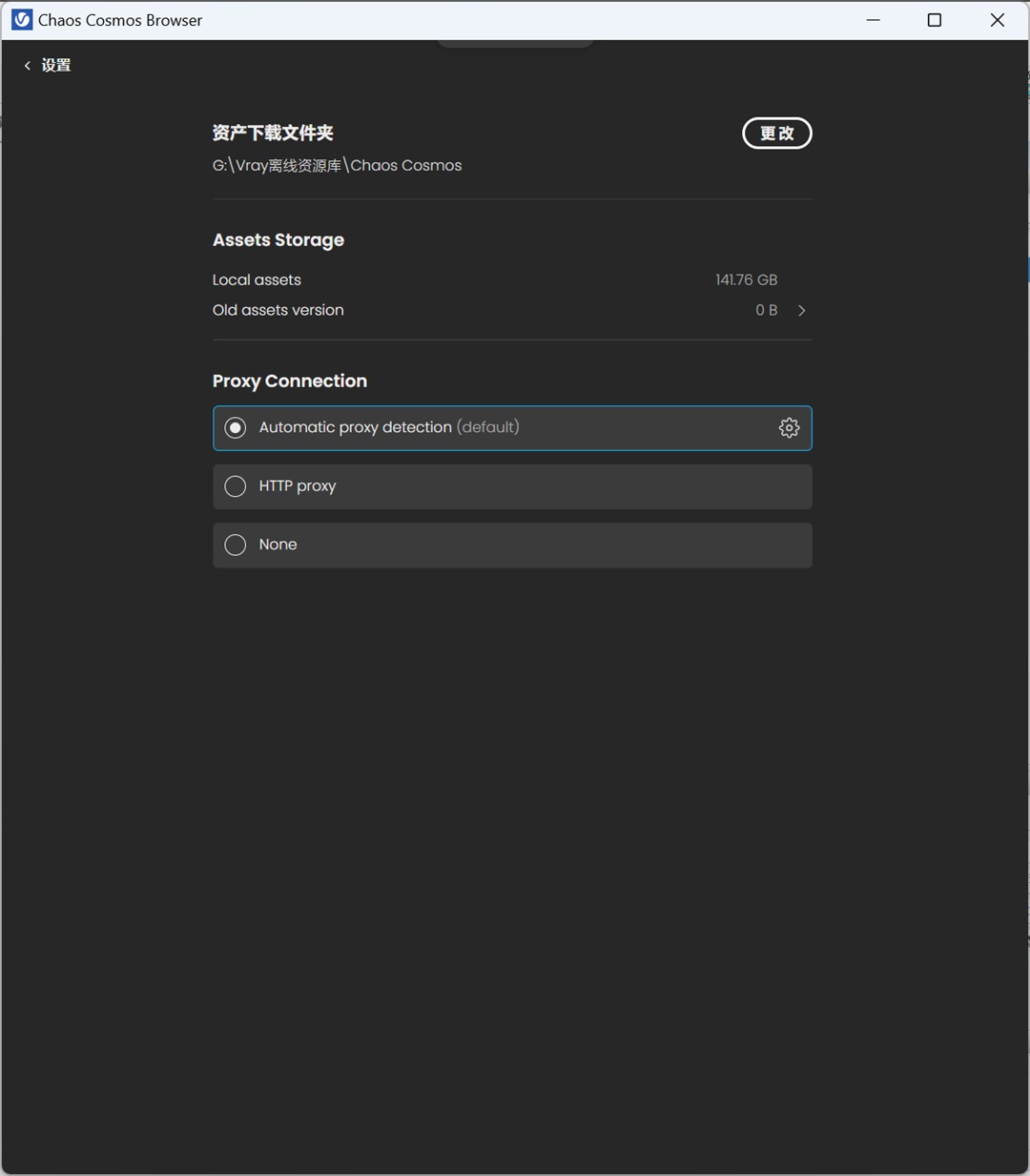Screen dimensions: 1030x1176
Task: Open automatic proxy detection gear settings
Action: [789, 427]
